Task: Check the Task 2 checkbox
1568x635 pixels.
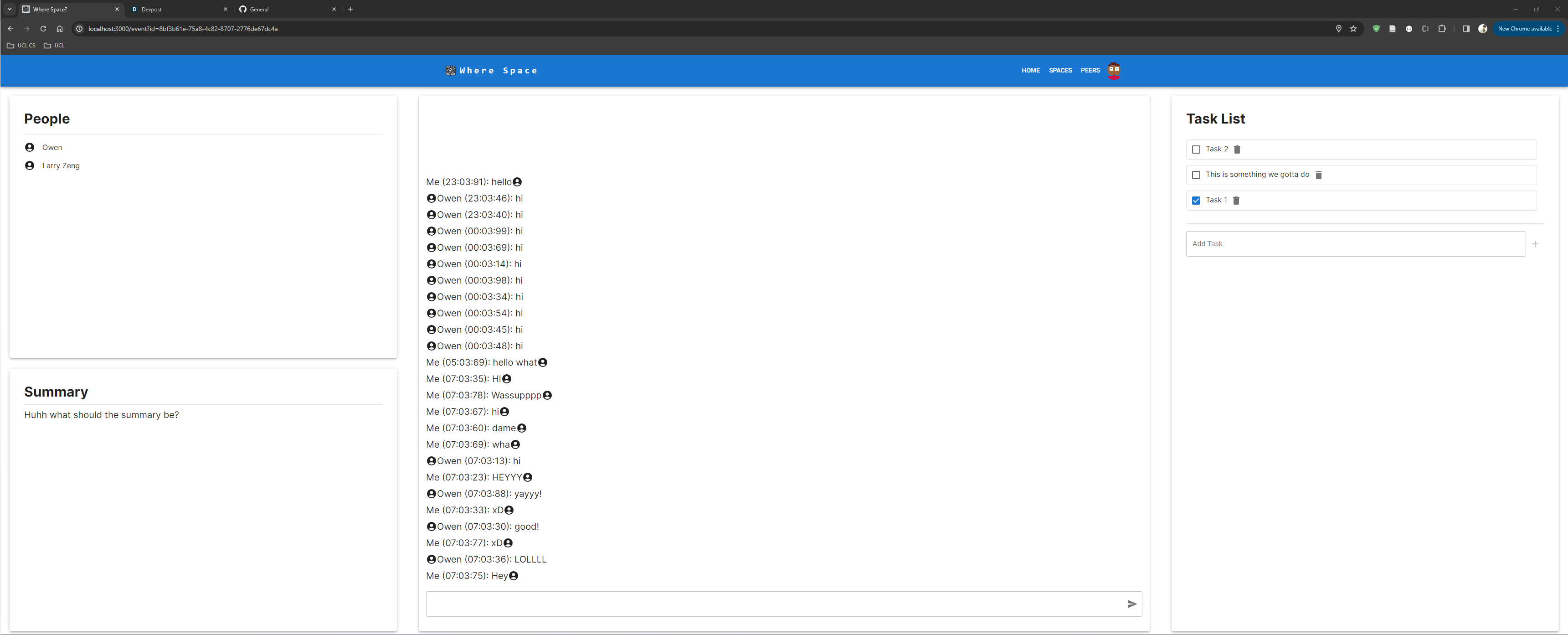Action: (x=1195, y=149)
